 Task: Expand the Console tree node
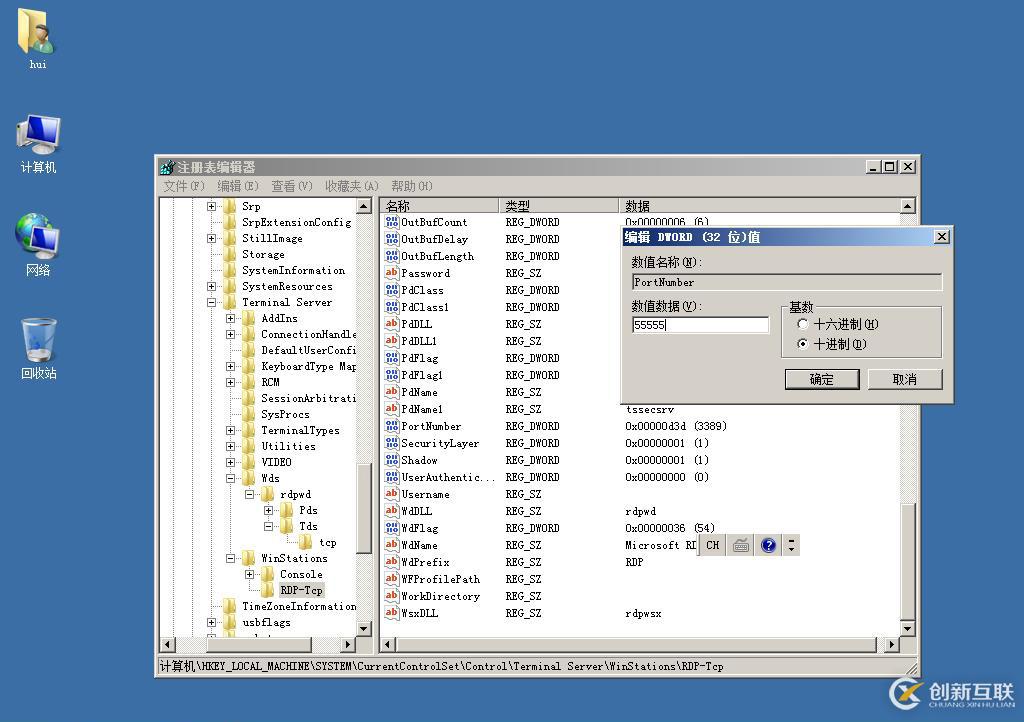(x=250, y=574)
